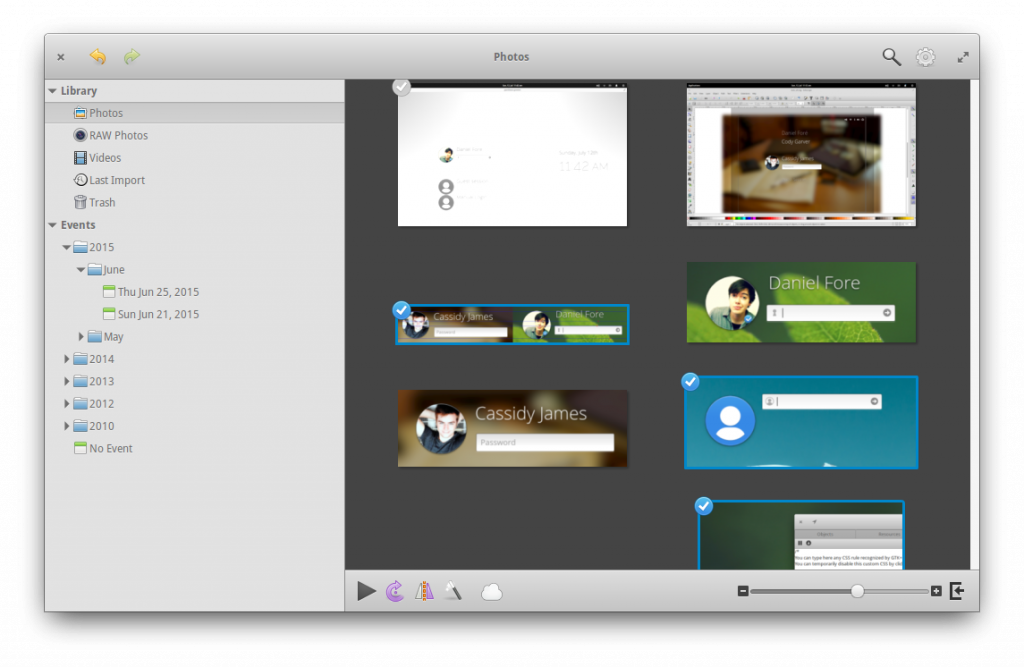Click the enhance magic wand icon
Viewport: 1024px width, 667px height.
[x=454, y=591]
